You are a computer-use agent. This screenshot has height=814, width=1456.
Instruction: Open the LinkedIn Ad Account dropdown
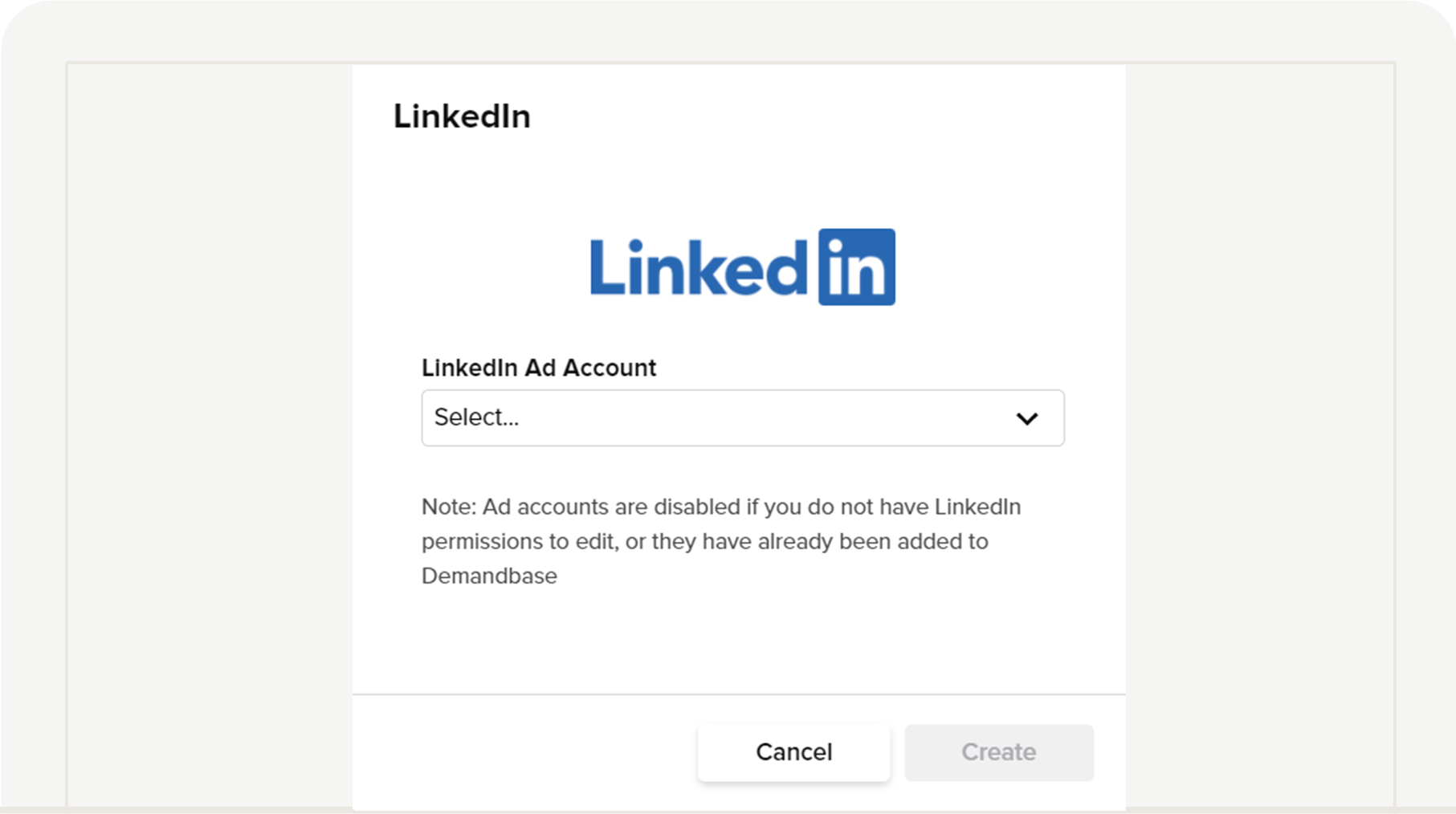tap(742, 418)
